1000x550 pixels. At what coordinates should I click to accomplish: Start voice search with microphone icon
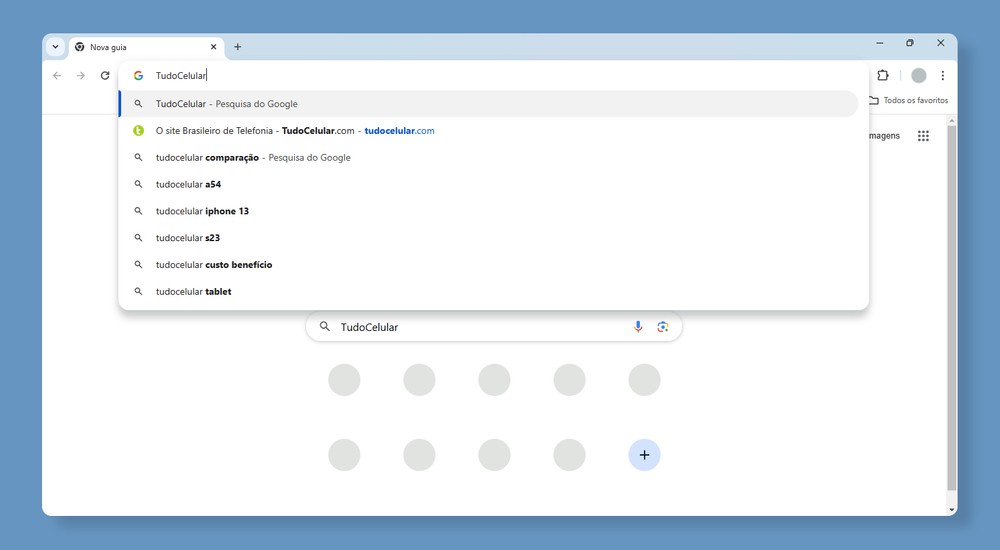tap(638, 327)
